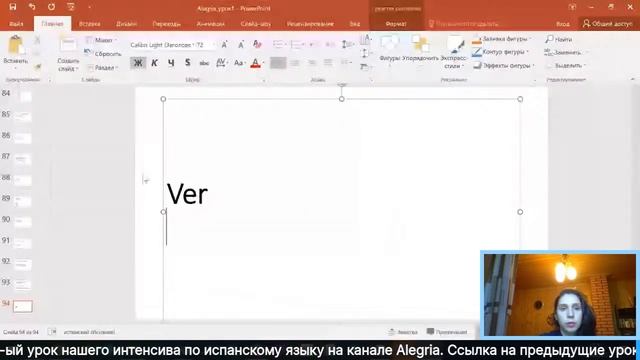Apply red font color A

(x=255, y=63)
